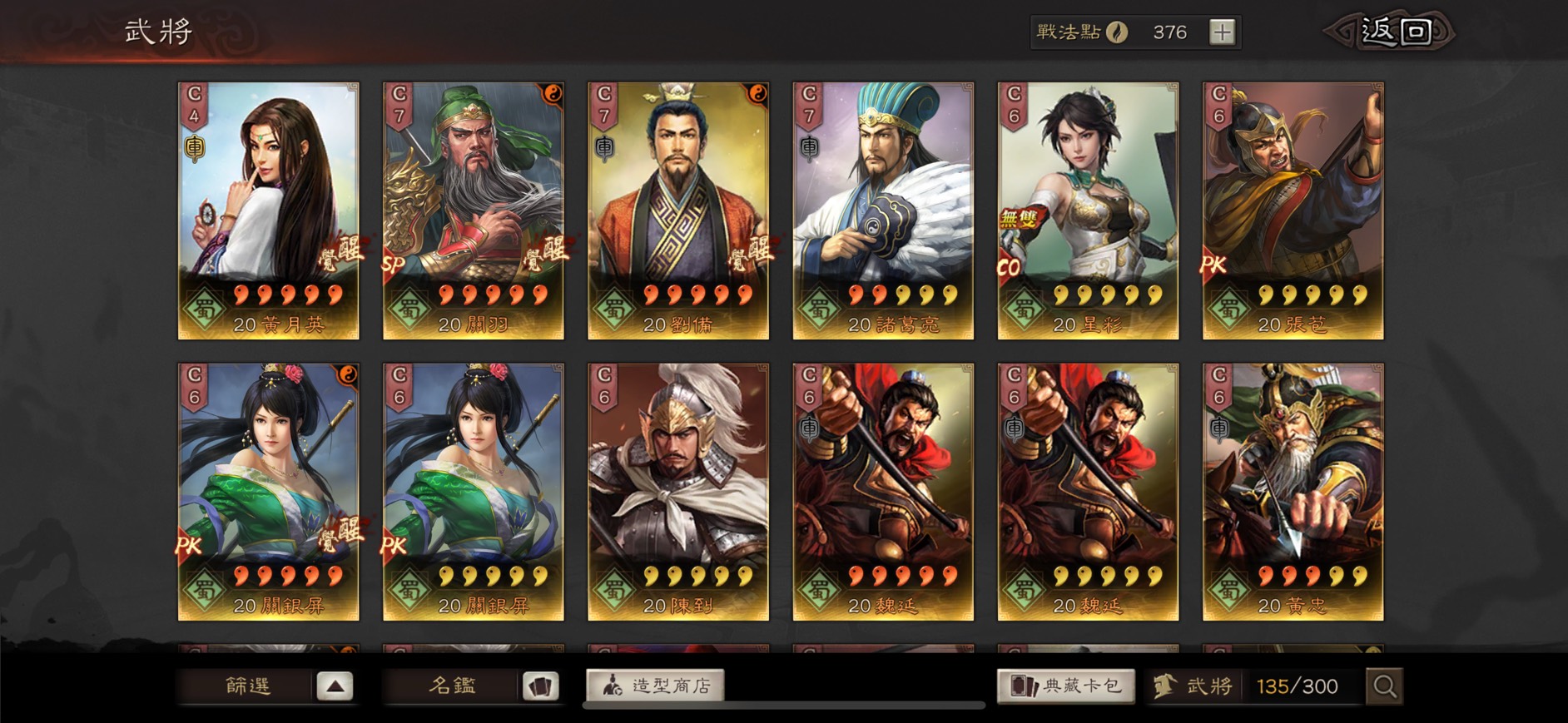The image size is (1568, 723).
Task: Tap the plus icon beside 戰法點
Action: pyautogui.click(x=1222, y=32)
